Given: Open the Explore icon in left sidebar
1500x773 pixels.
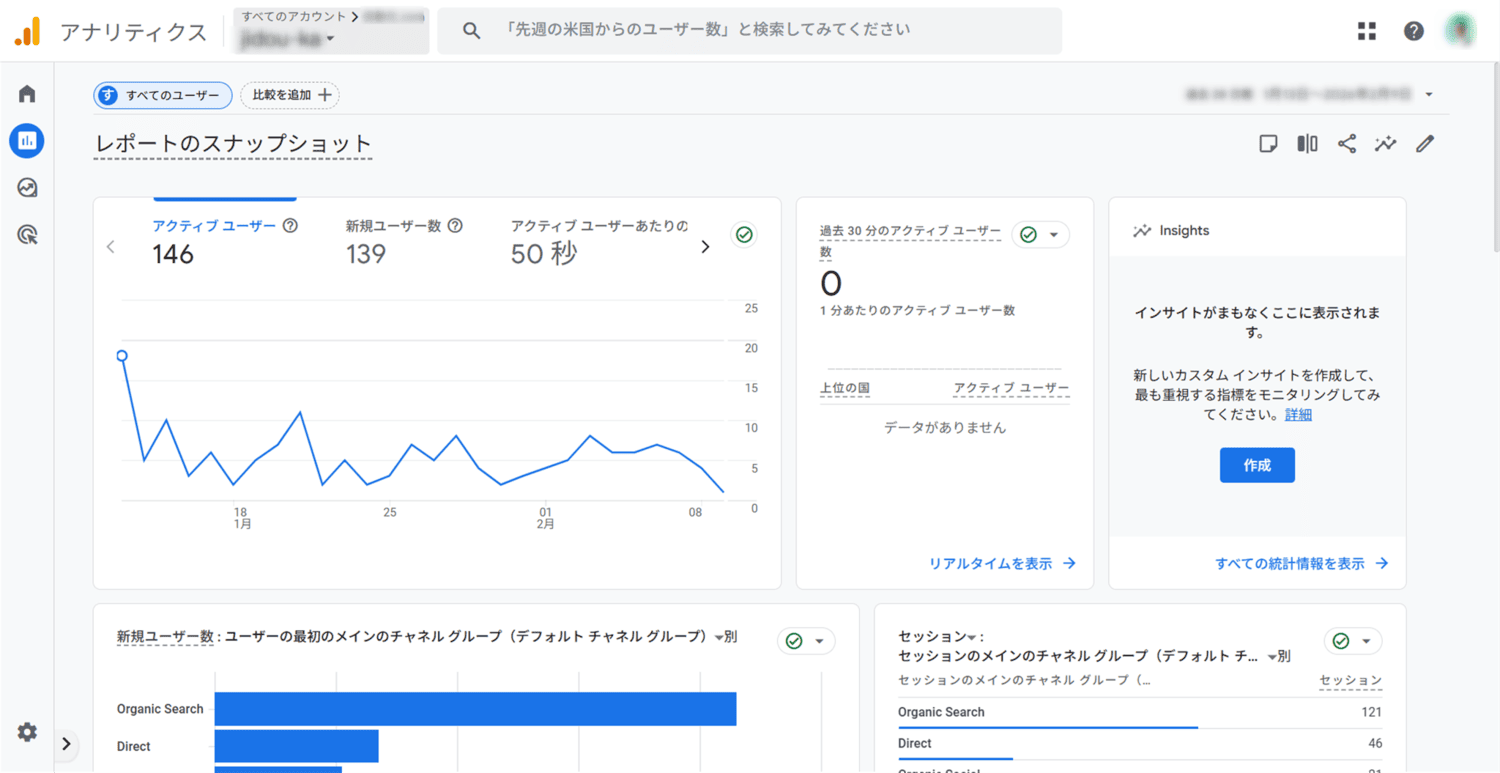Looking at the screenshot, I should 27,188.
